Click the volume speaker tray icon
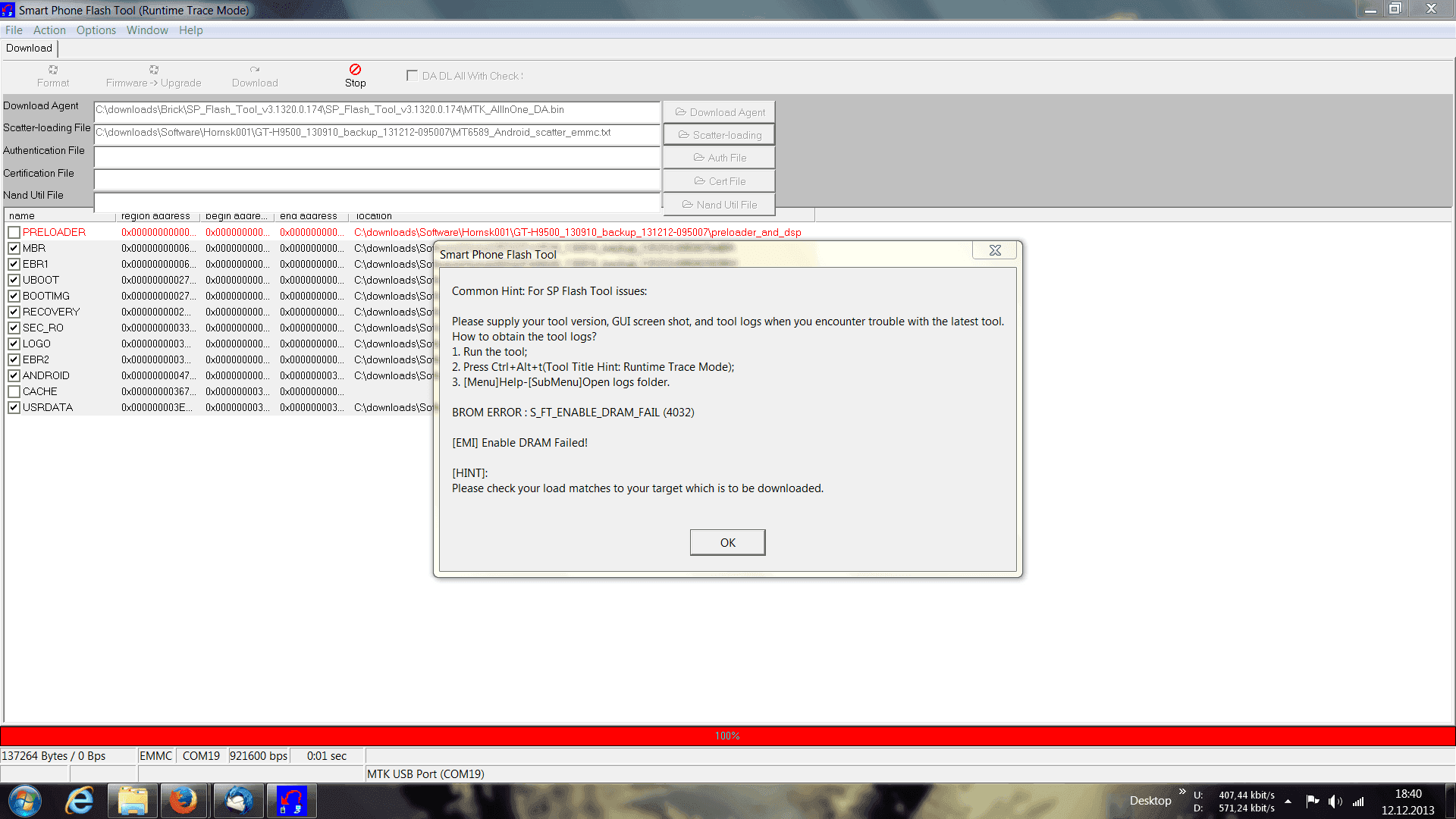Image resolution: width=1456 pixels, height=819 pixels. click(1335, 802)
